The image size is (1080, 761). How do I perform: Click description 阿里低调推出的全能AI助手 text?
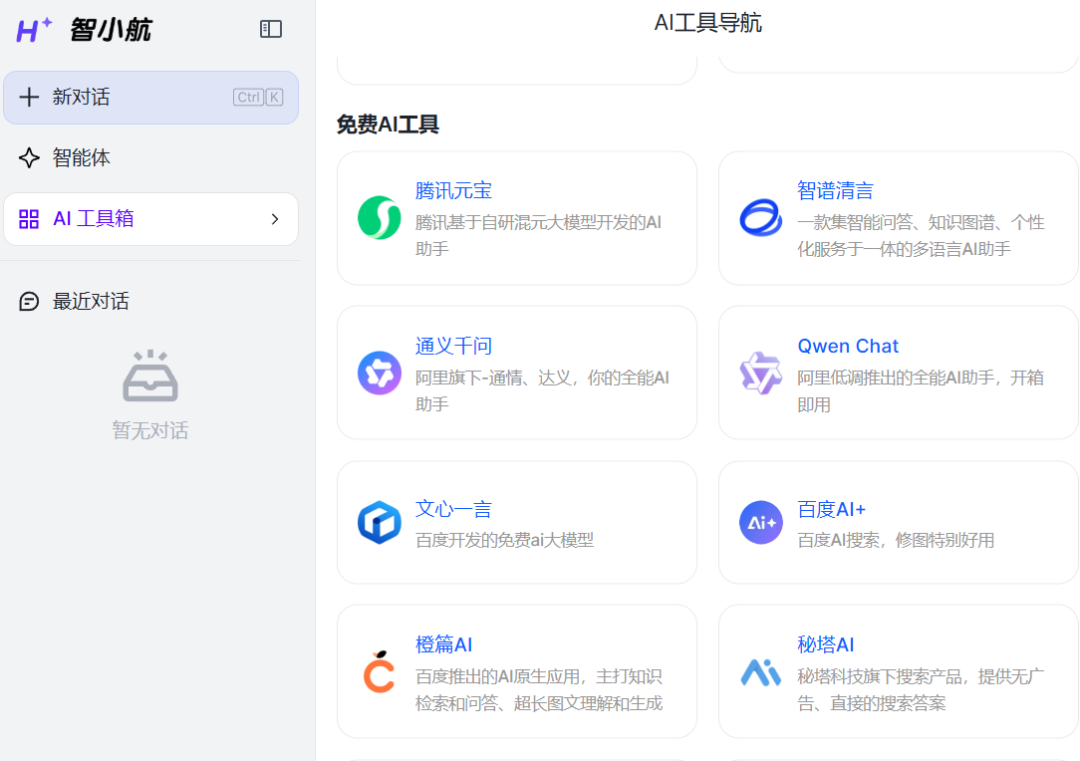click(921, 390)
